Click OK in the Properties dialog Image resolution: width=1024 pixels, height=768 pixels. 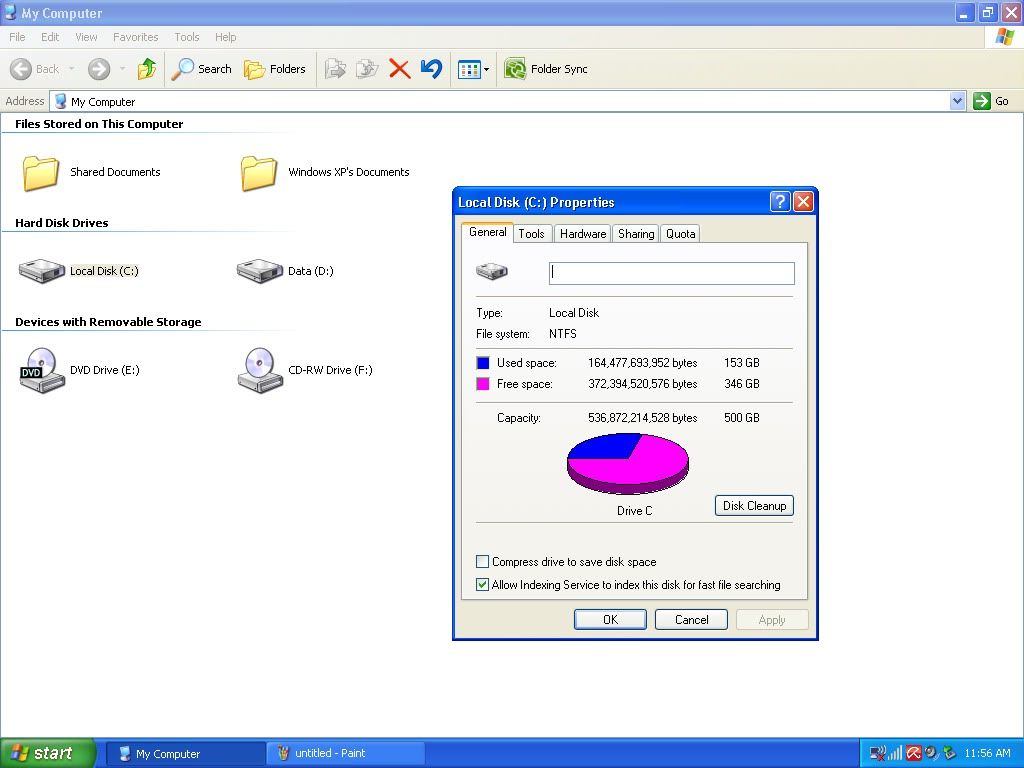point(611,620)
